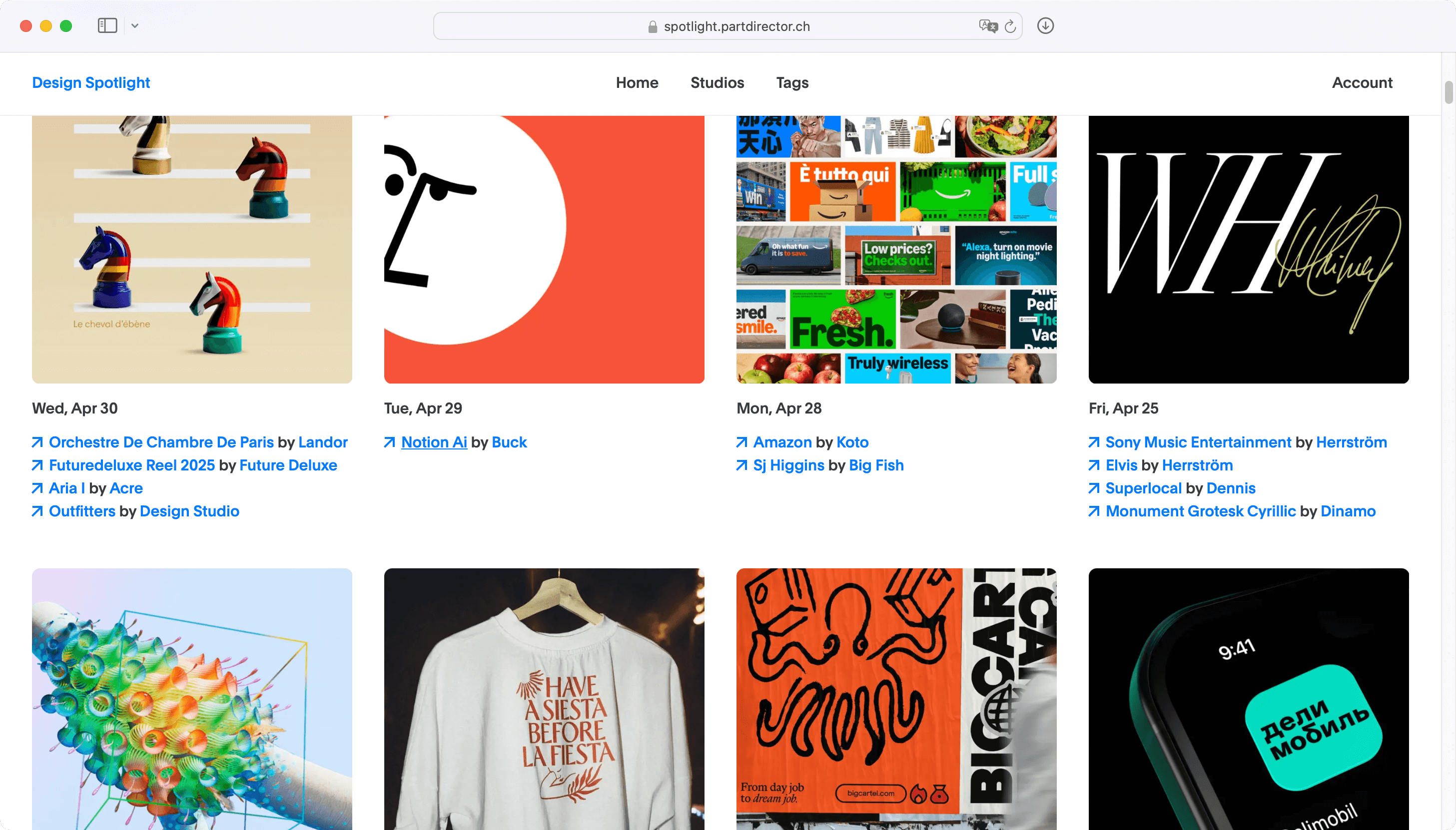Visit the Big Fish studio link
This screenshot has height=830, width=1456.
tap(876, 465)
